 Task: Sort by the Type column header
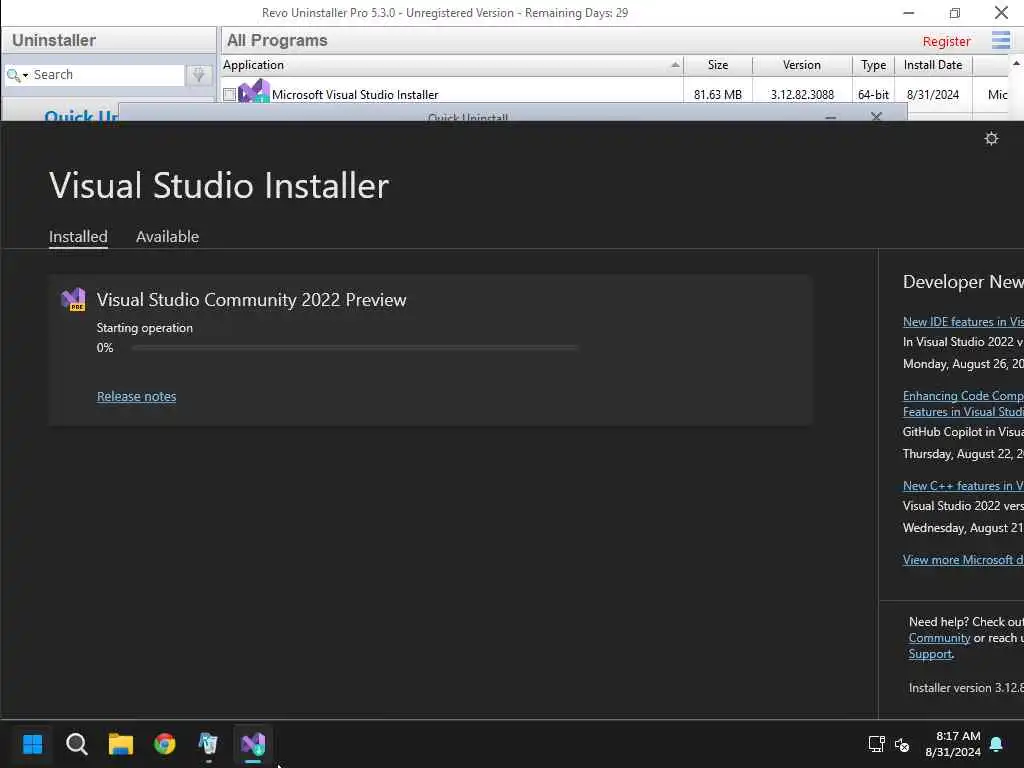point(874,65)
